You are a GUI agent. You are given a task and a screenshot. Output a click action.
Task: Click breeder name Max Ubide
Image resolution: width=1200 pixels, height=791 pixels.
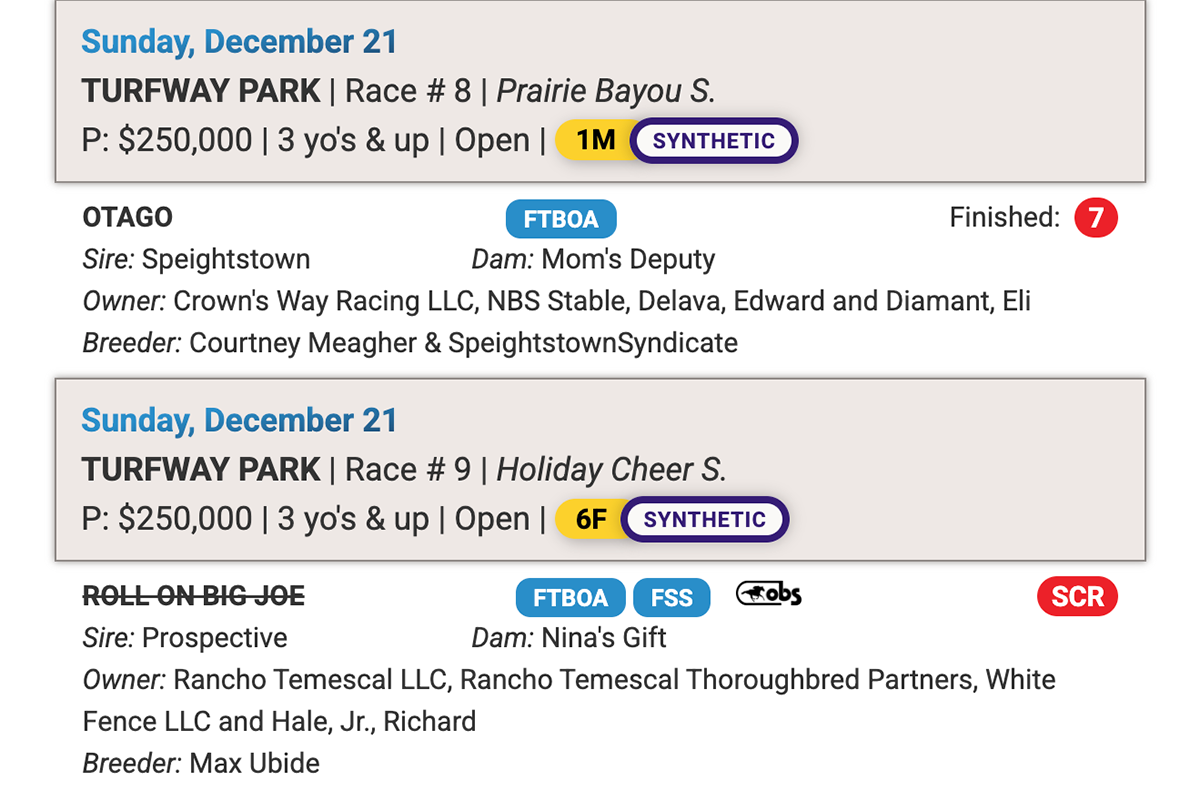pos(255,764)
